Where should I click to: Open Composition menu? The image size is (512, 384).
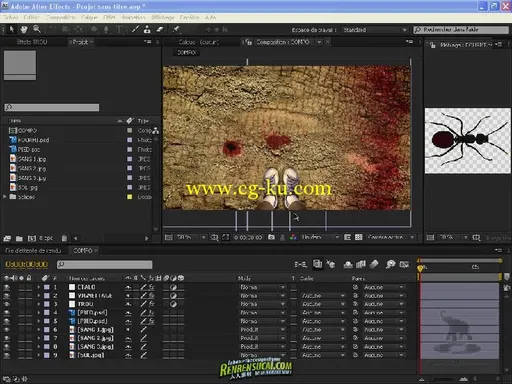coord(61,17)
